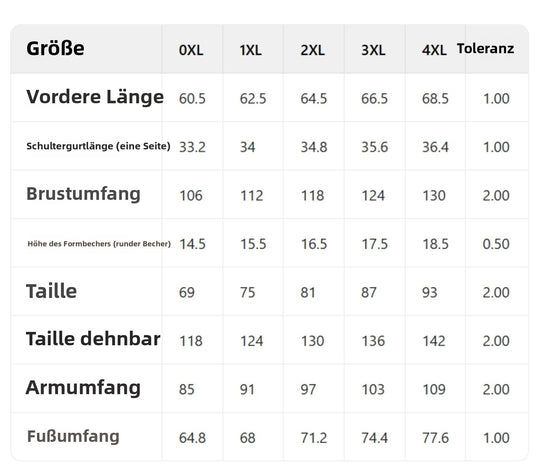Select the Fußumfang 2XL value 71.2
Viewport: 540px width, 473px height.
314,438
